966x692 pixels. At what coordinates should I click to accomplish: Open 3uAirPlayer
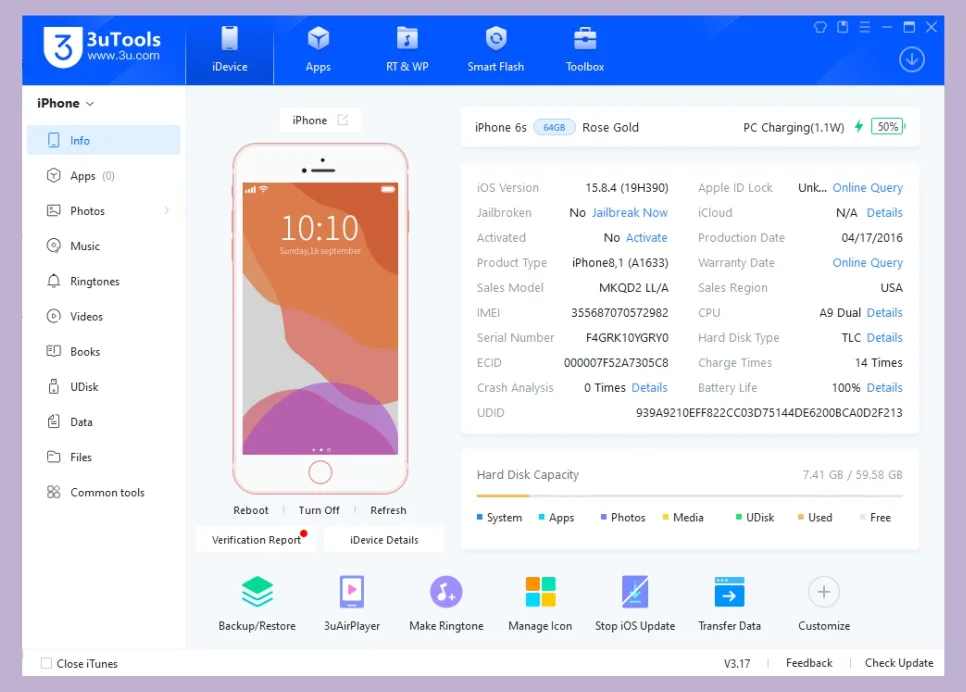(x=352, y=600)
